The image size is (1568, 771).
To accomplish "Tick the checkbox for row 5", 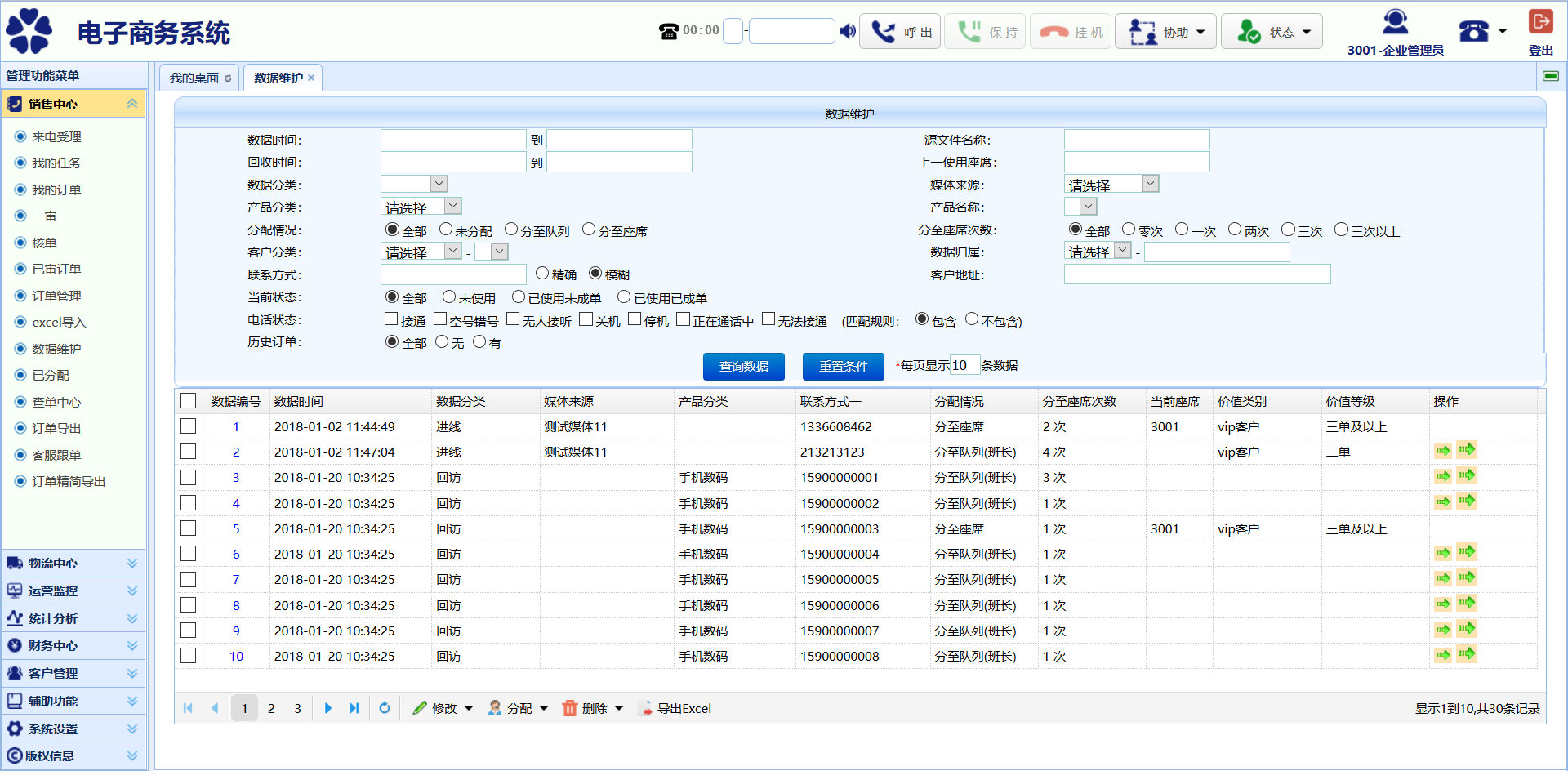I will 189,528.
